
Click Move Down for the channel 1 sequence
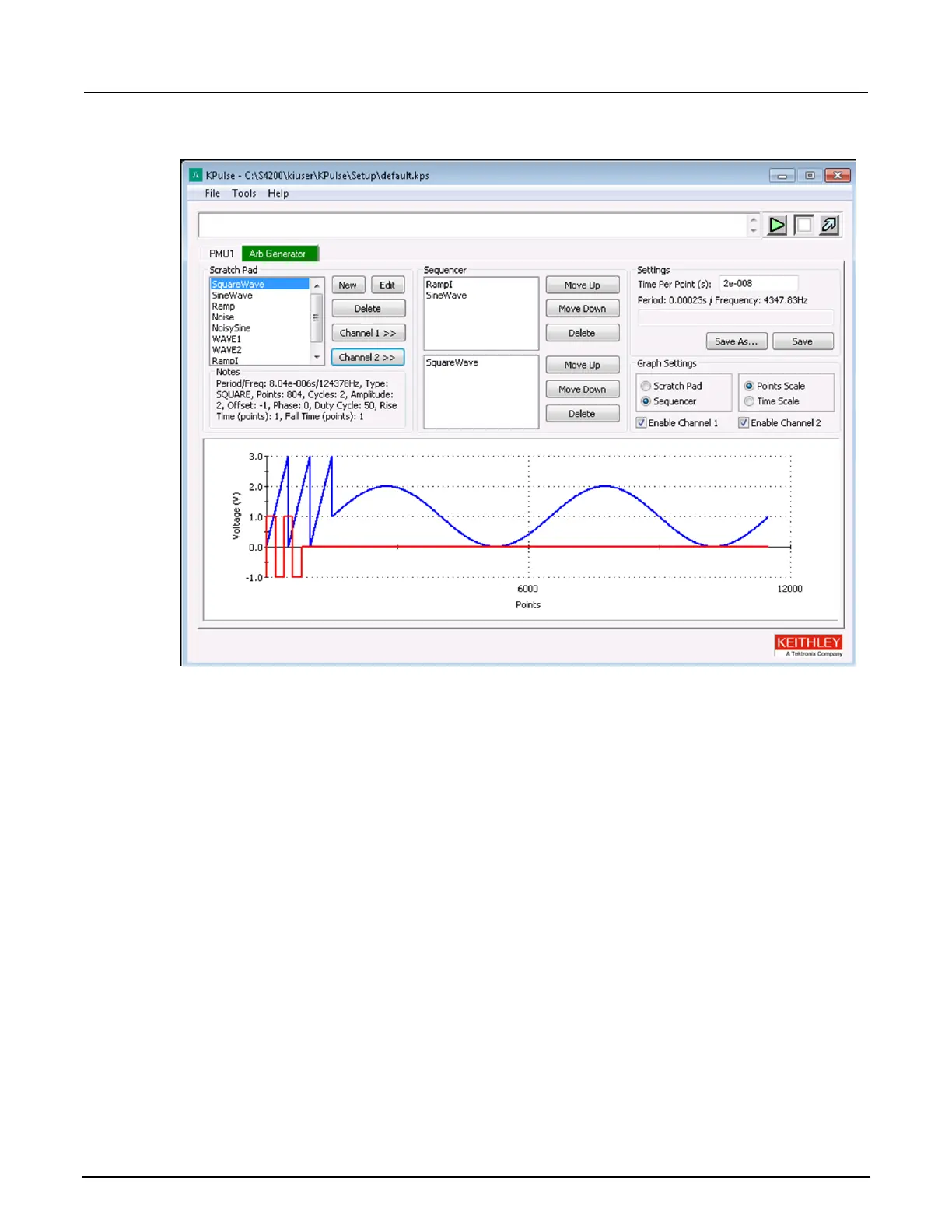[x=583, y=309]
